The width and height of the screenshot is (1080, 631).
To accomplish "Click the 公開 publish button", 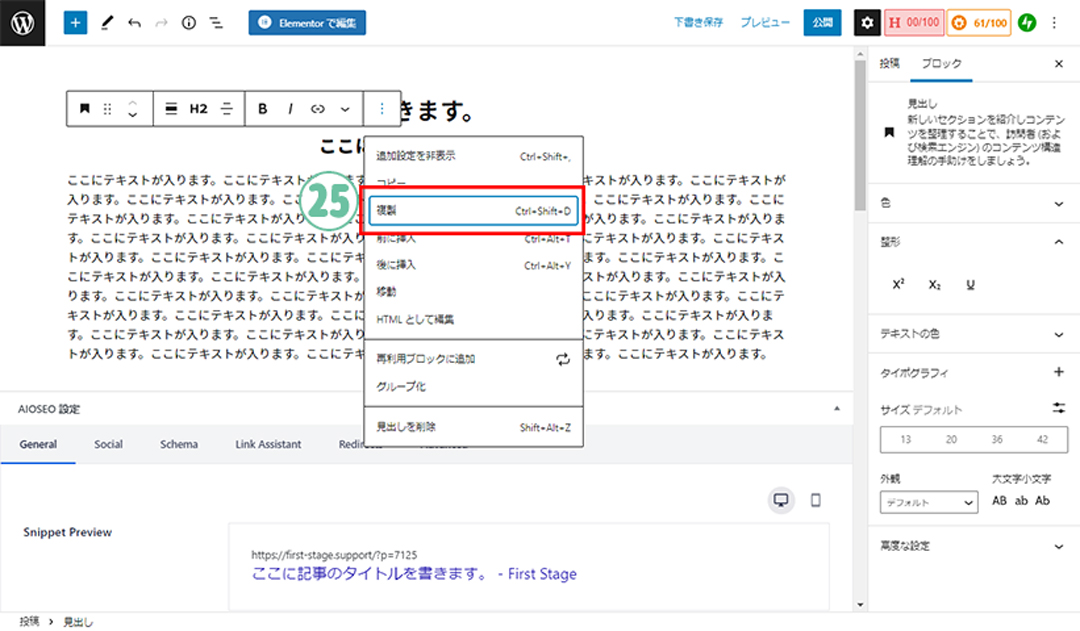I will [822, 22].
